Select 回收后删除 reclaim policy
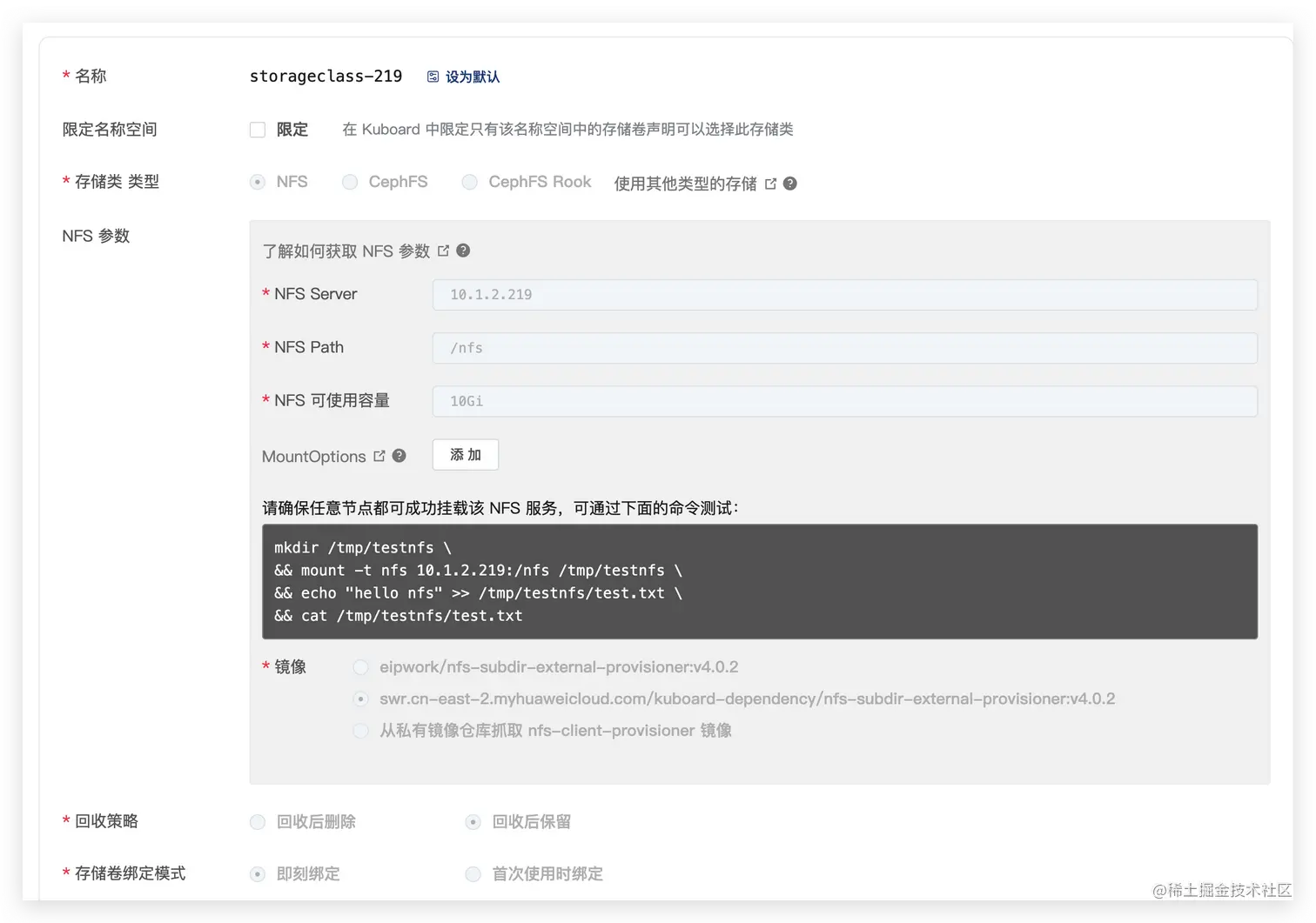Viewport: 1316px width, 923px height. click(x=258, y=822)
